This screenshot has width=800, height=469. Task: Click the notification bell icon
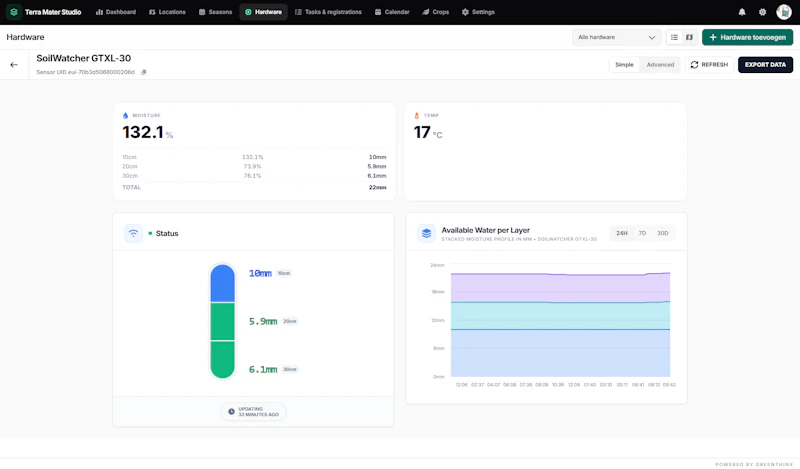coord(742,12)
